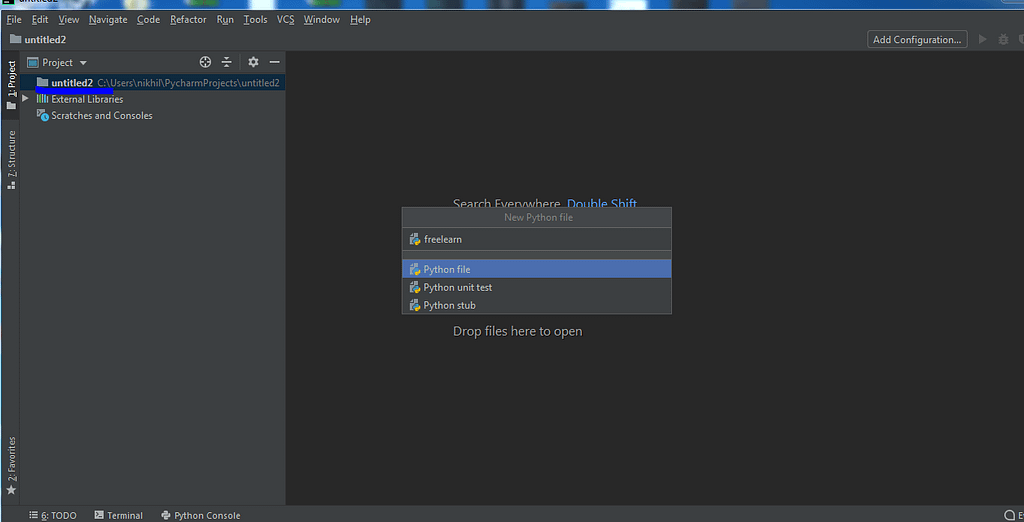
Task: Select the untitled2 project root row
Action: pos(153,82)
